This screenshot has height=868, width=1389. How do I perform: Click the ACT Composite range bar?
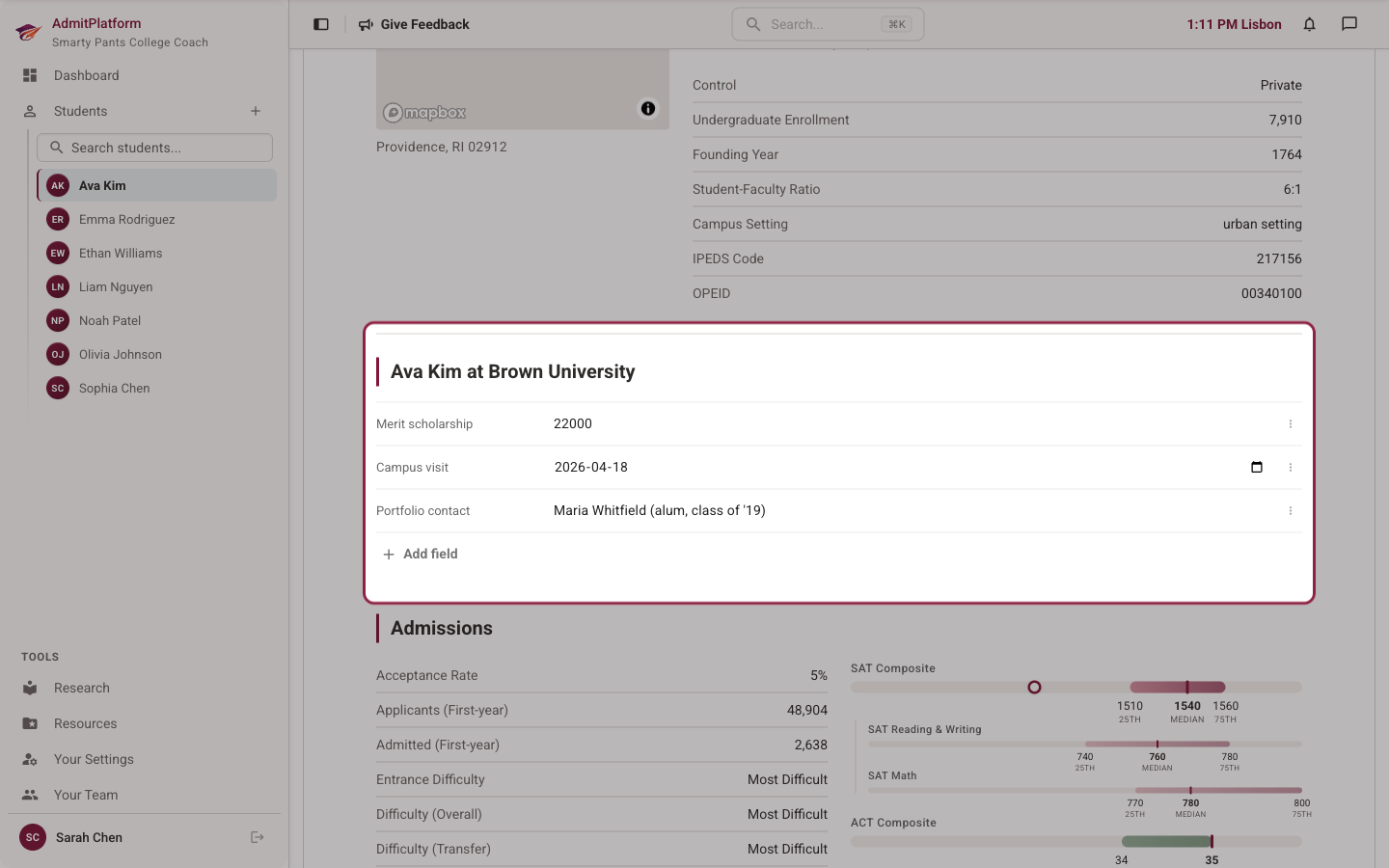pos(1167,841)
